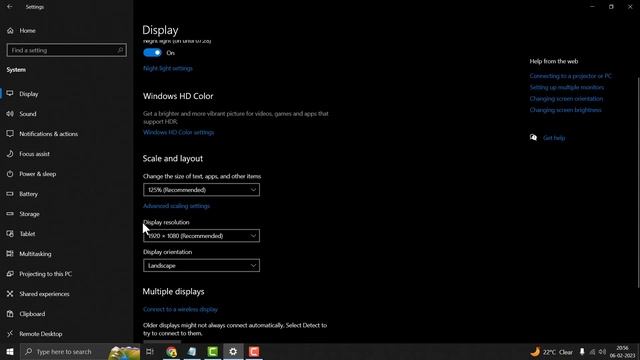Open Changing screen orientation help link
The width and height of the screenshot is (640, 360).
[x=566, y=99]
